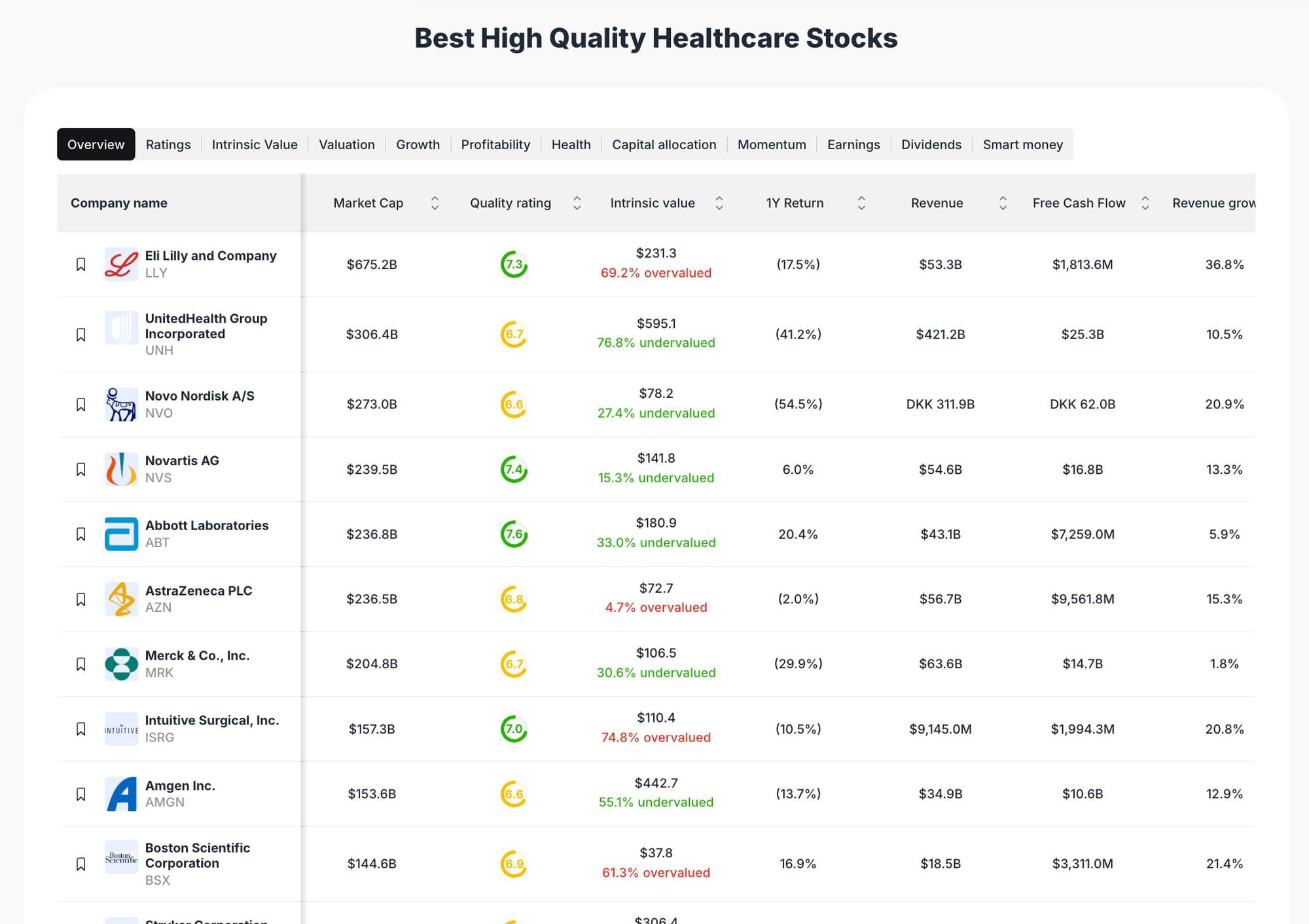Viewport: 1309px width, 924px height.
Task: Open Novartis AG company link
Action: pyautogui.click(x=182, y=461)
